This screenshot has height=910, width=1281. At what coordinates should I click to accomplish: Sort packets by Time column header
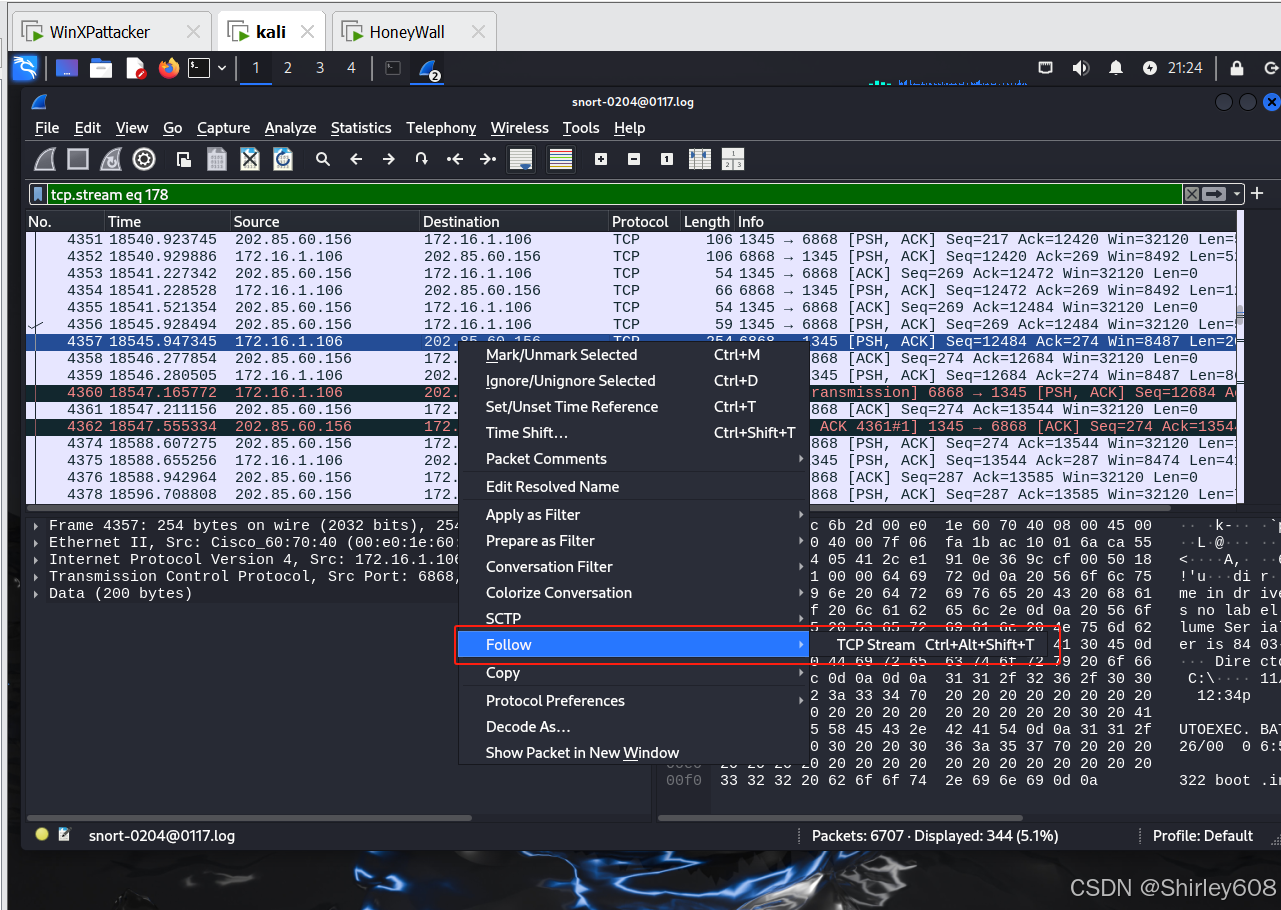click(167, 222)
